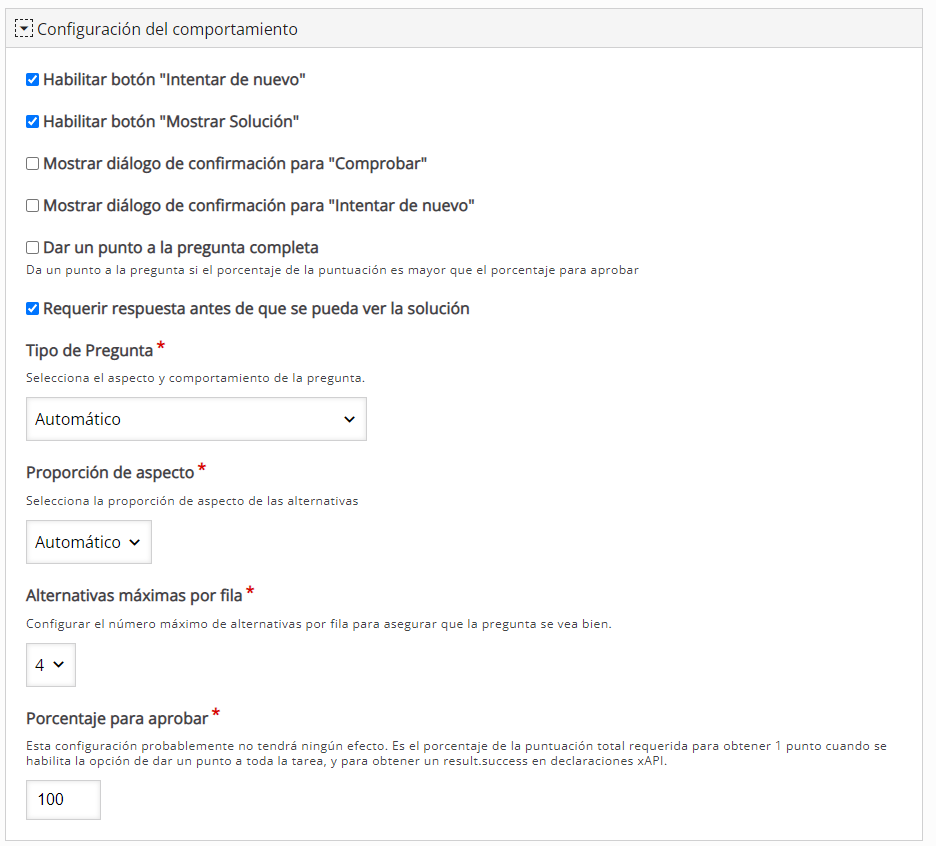Check Dar un punto a la pregunta completa
The height and width of the screenshot is (846, 936).
[x=32, y=247]
